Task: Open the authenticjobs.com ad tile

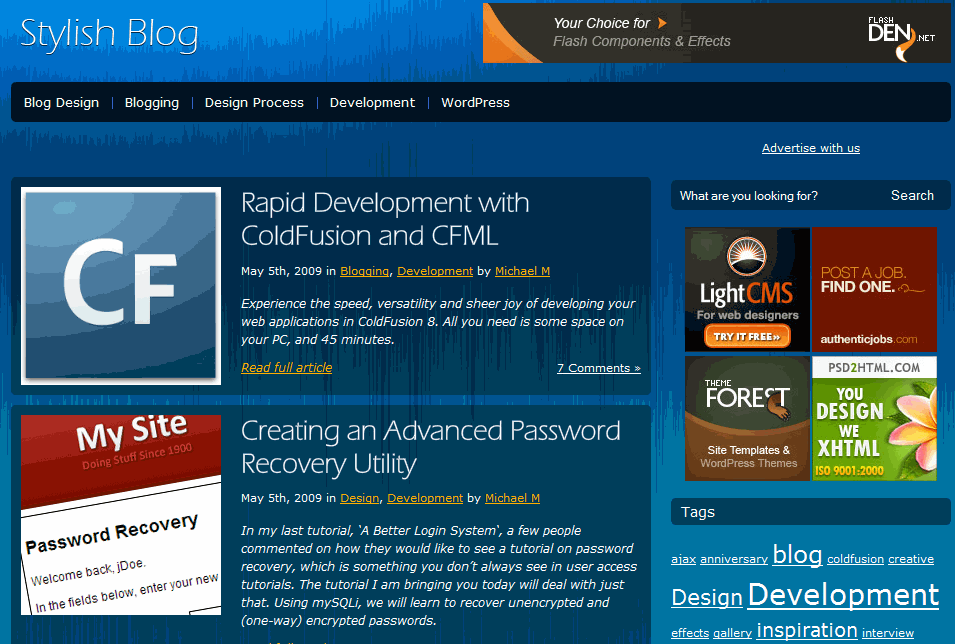Action: coord(874,289)
